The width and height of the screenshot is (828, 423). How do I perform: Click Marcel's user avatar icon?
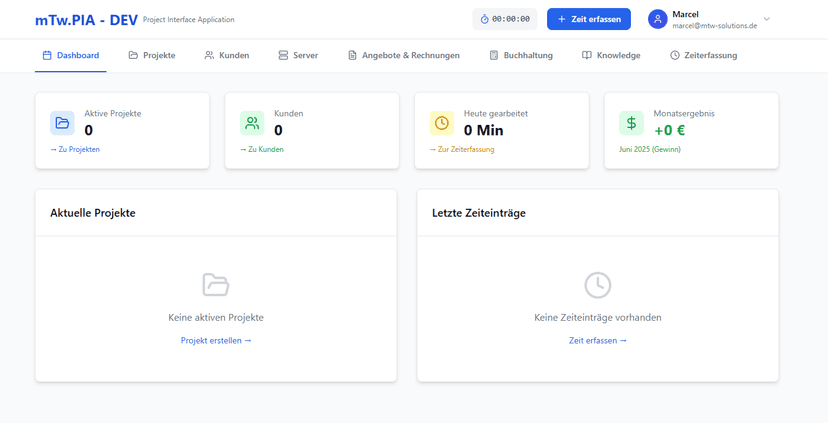click(x=657, y=19)
